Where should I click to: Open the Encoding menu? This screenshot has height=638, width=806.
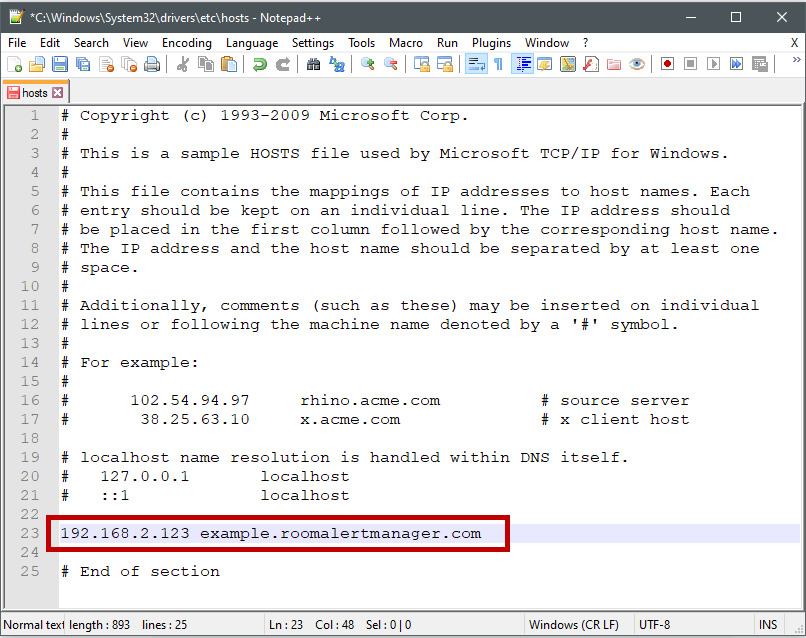tap(186, 43)
